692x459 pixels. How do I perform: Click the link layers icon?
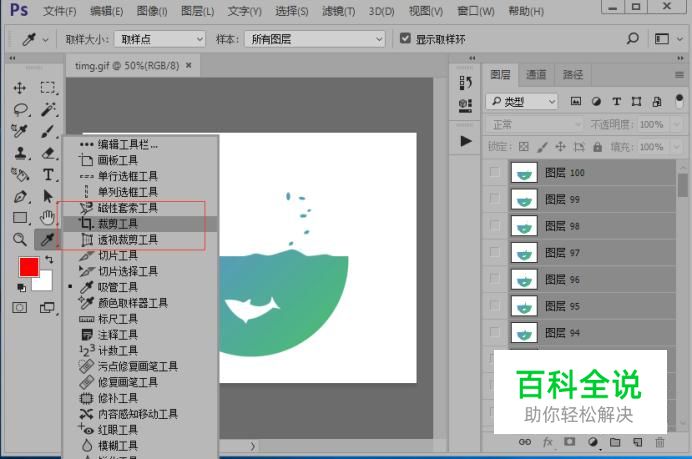point(525,442)
